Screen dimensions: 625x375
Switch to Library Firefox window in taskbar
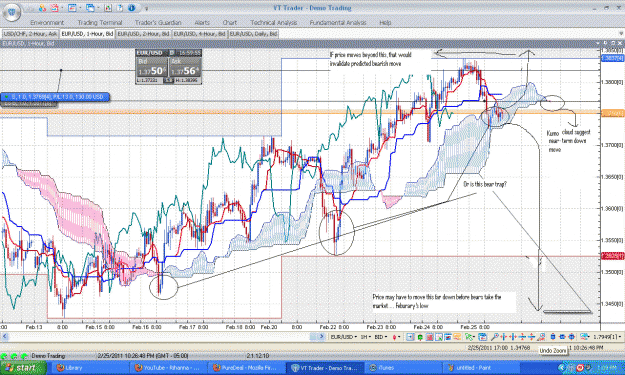tap(89, 368)
